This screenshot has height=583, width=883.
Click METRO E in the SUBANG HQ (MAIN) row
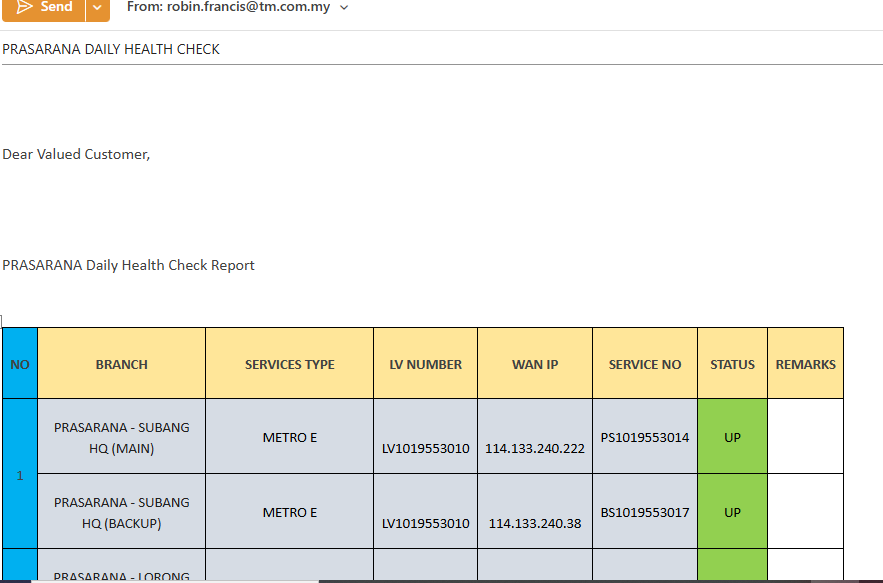coord(289,437)
